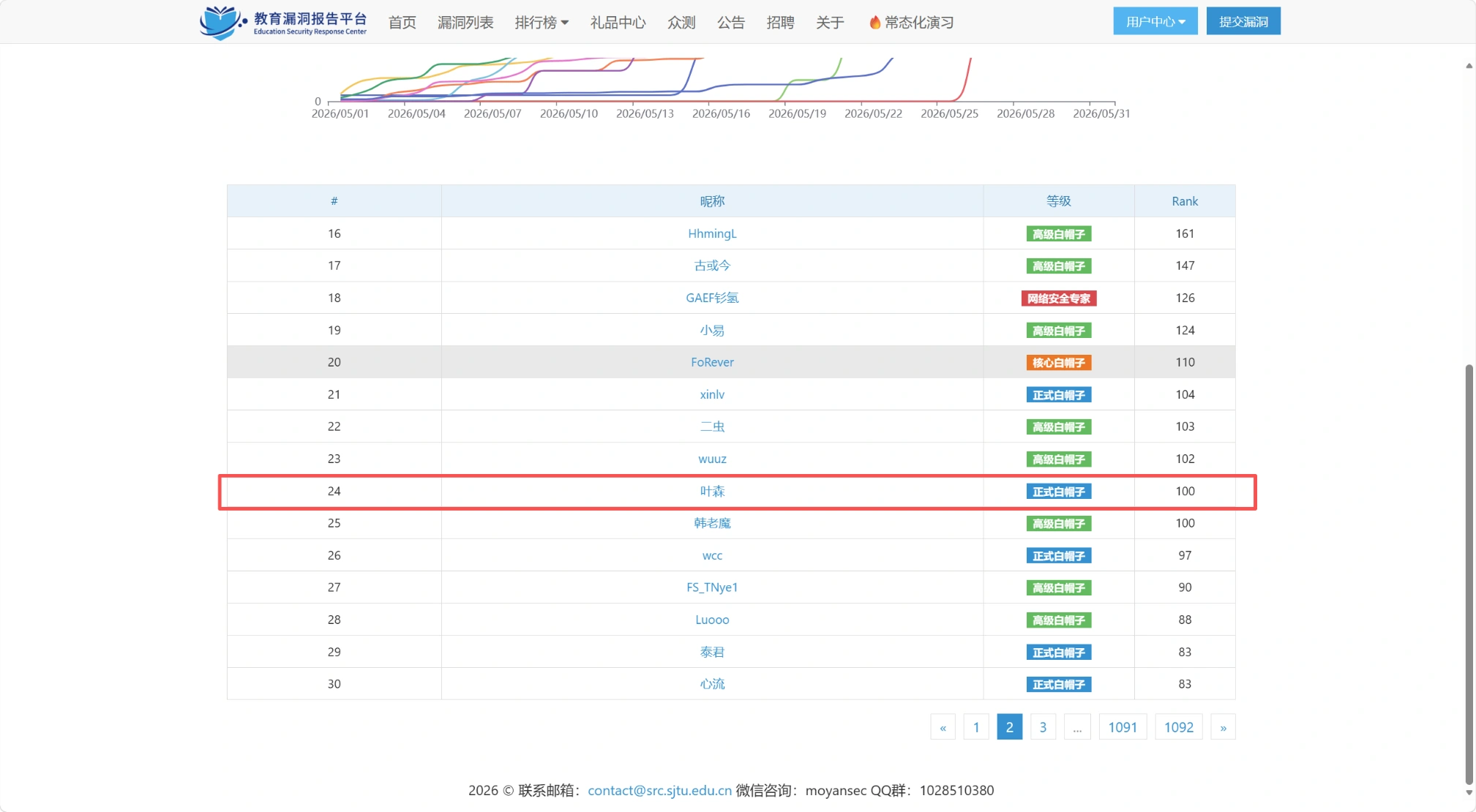Click the flame icon beside 常态化演习

tap(874, 23)
